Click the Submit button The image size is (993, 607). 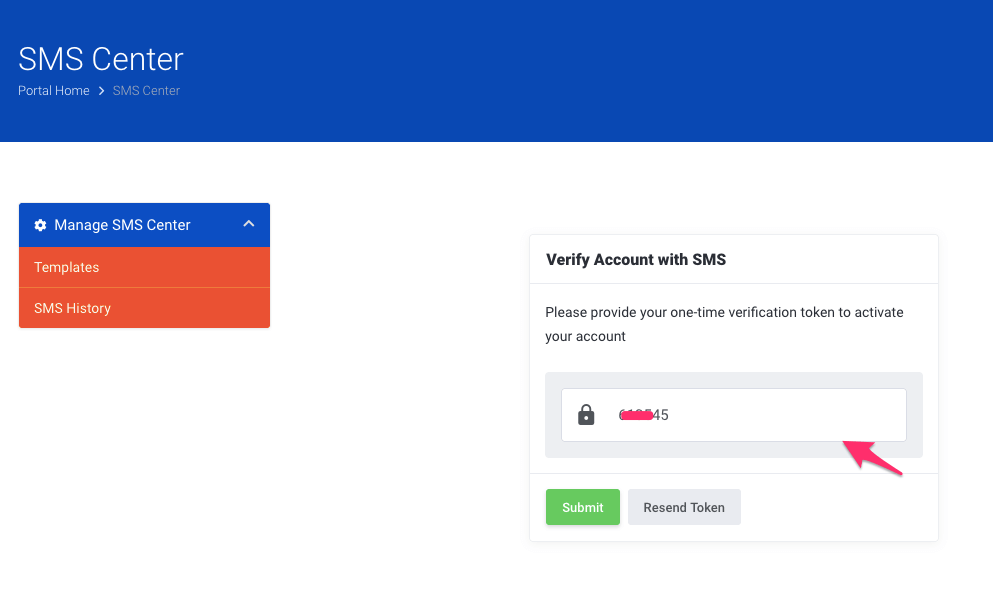[x=582, y=507]
